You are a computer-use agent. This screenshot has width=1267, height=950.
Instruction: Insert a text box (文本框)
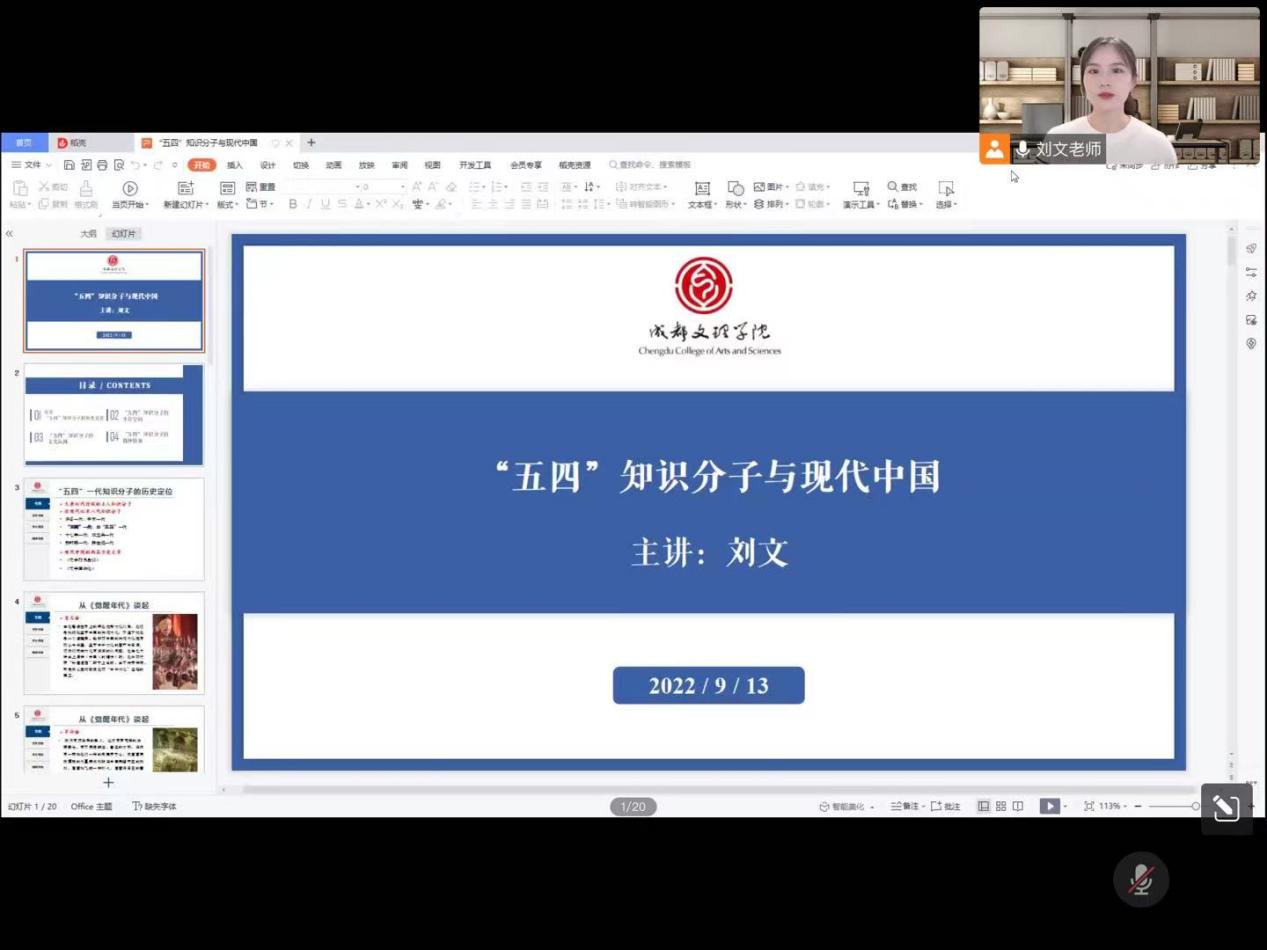pyautogui.click(x=702, y=189)
